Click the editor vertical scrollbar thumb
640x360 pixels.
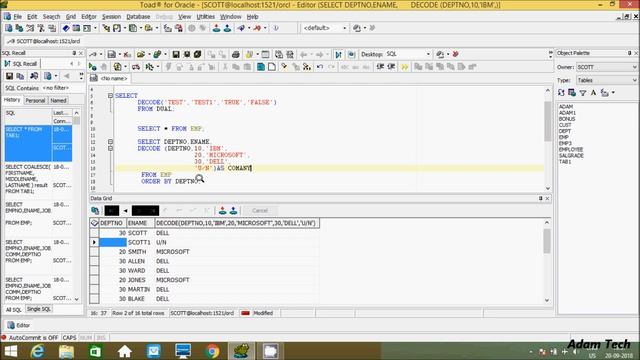pyautogui.click(x=548, y=121)
